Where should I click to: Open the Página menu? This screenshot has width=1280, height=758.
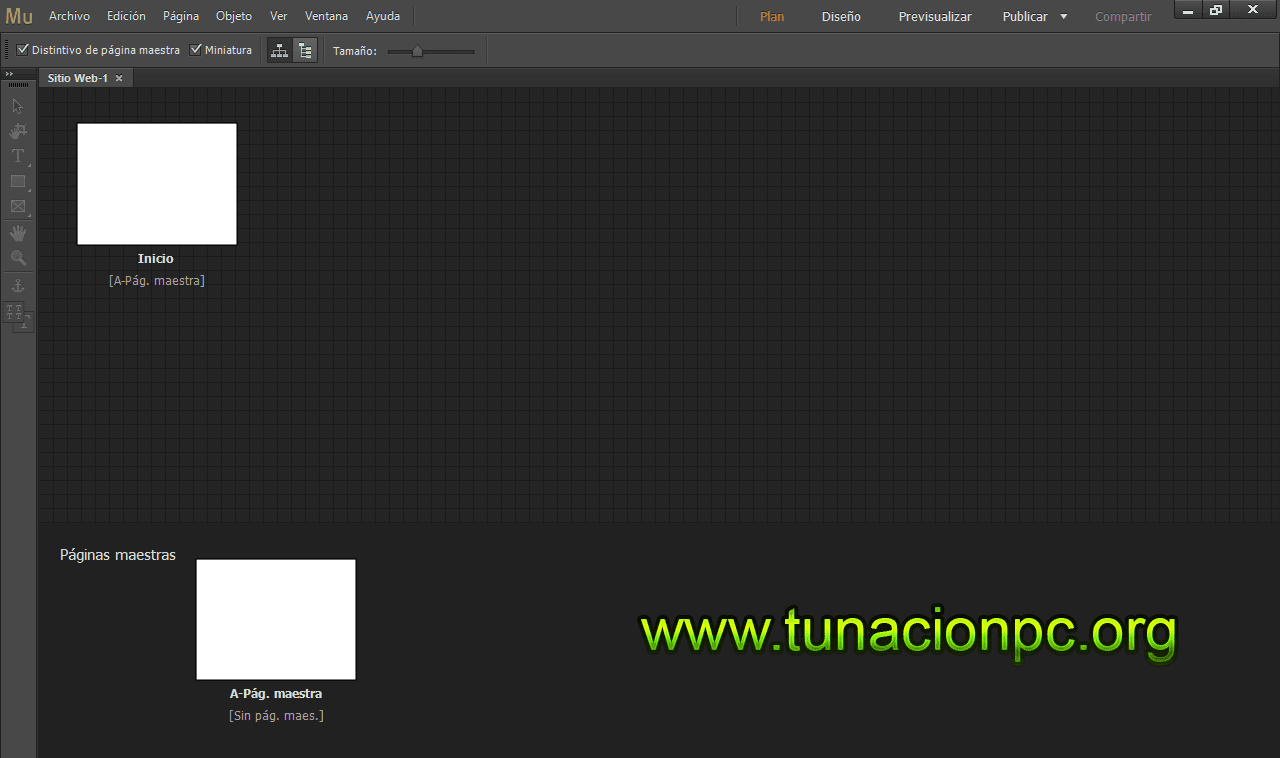tap(181, 16)
